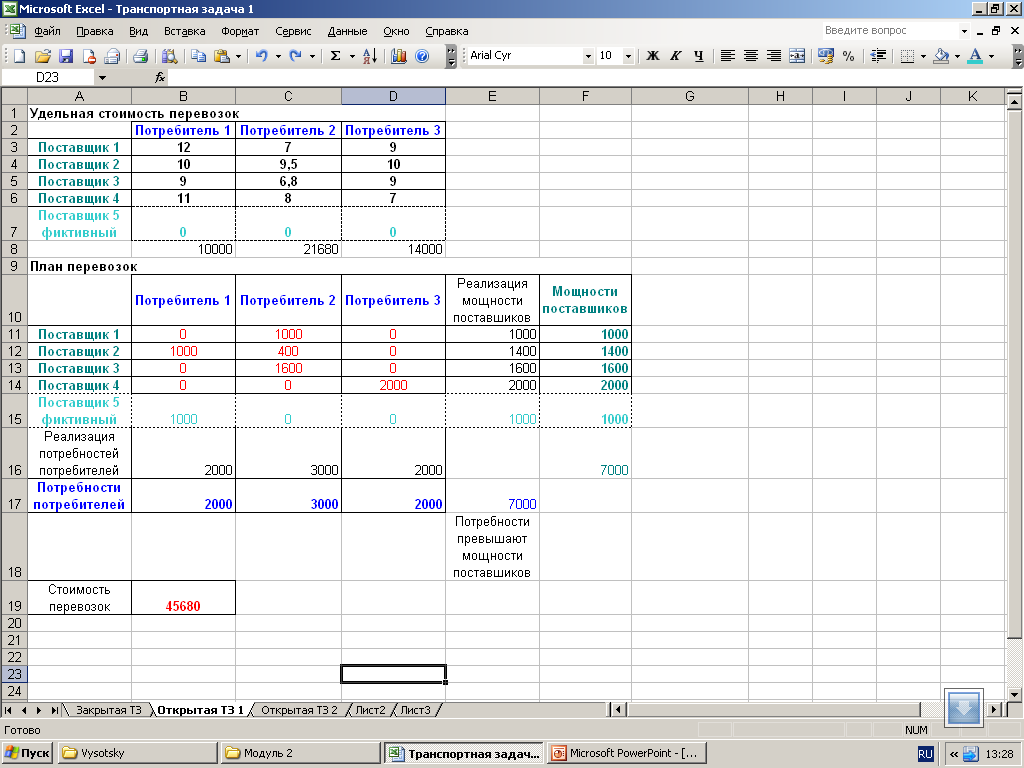Apply Fill Color paint bucket

click(941, 56)
